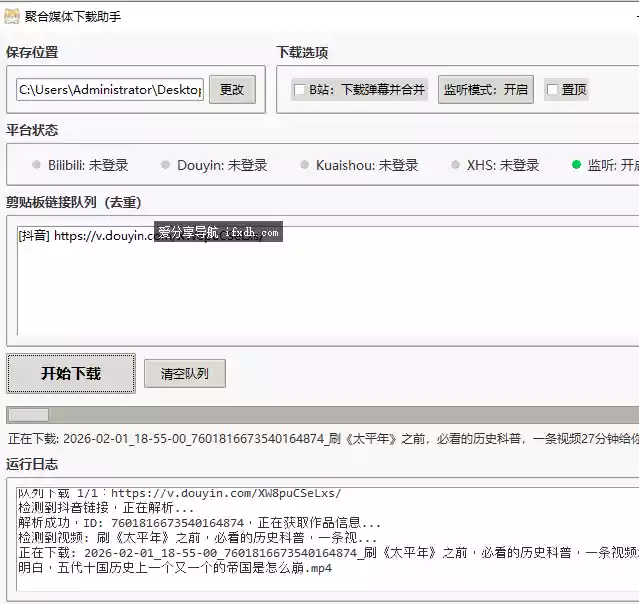The height and width of the screenshot is (604, 639).
Task: Click the 保存位置 section label
Action: 32,52
